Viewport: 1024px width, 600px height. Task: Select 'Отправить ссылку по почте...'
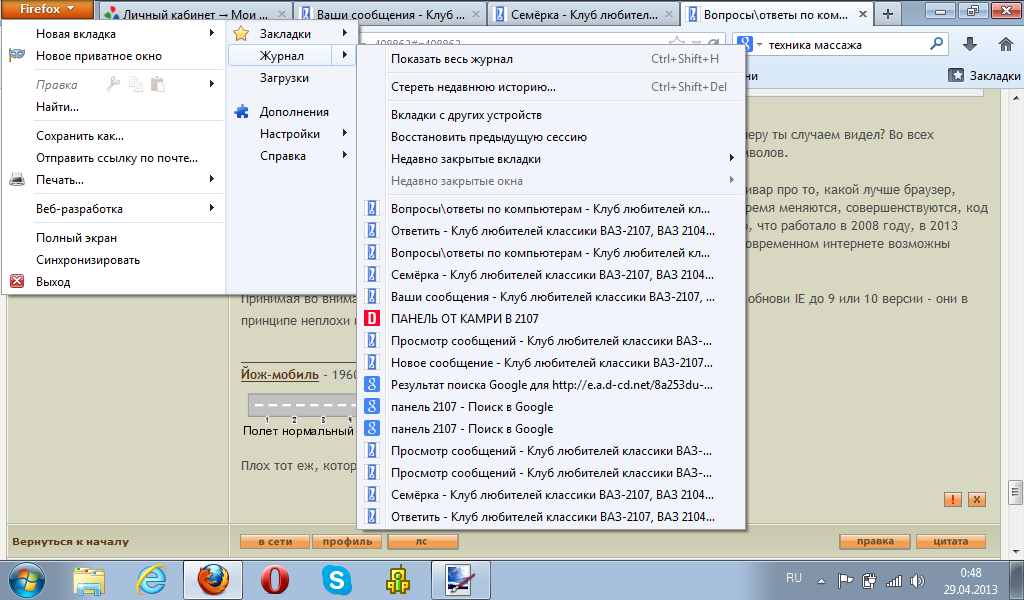(x=113, y=158)
